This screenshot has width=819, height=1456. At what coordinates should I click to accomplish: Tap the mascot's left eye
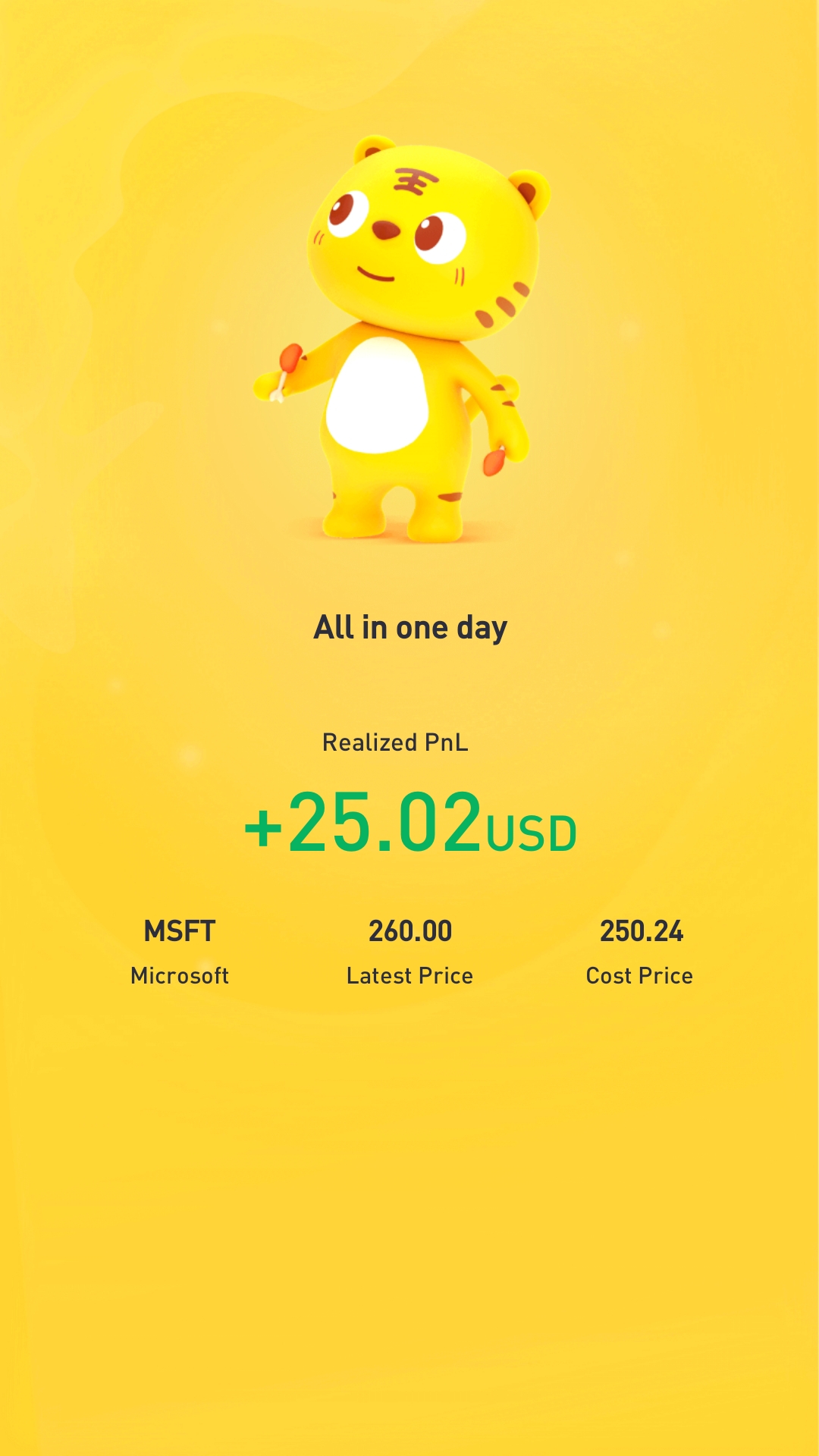coord(349,212)
